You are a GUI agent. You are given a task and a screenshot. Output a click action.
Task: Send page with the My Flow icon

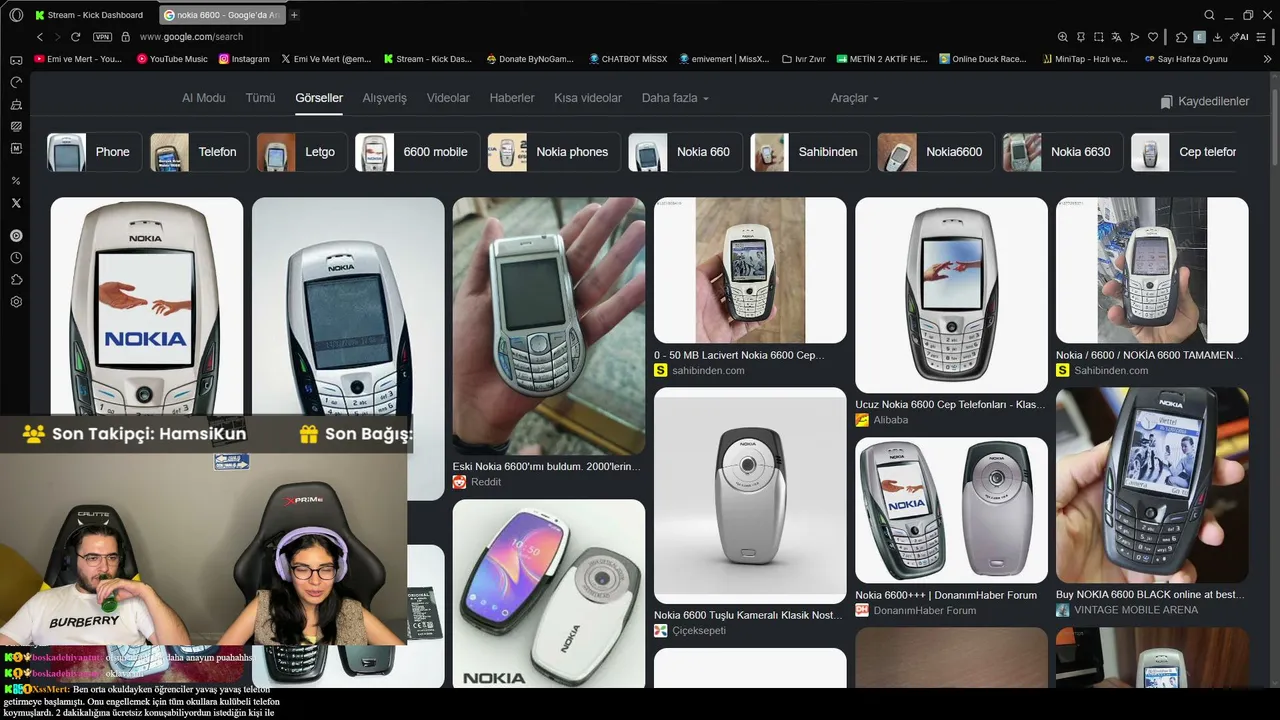[1135, 37]
